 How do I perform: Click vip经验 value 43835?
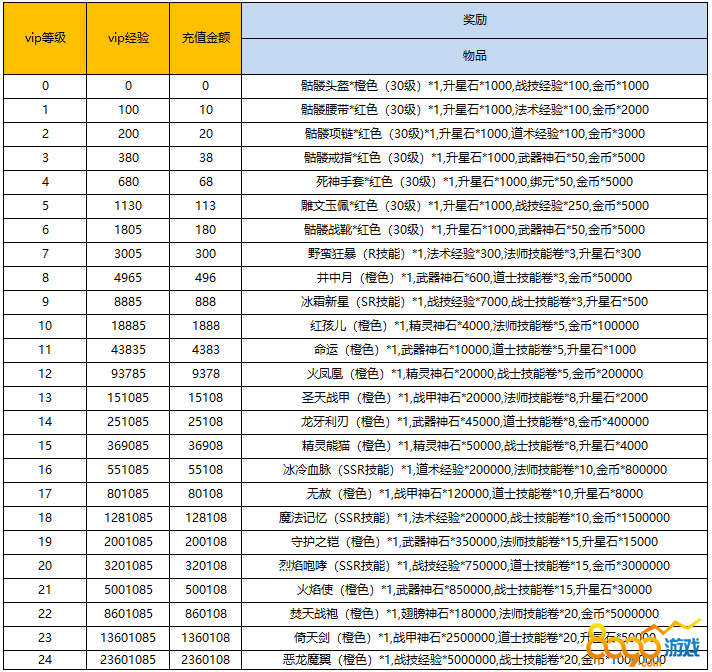click(128, 350)
